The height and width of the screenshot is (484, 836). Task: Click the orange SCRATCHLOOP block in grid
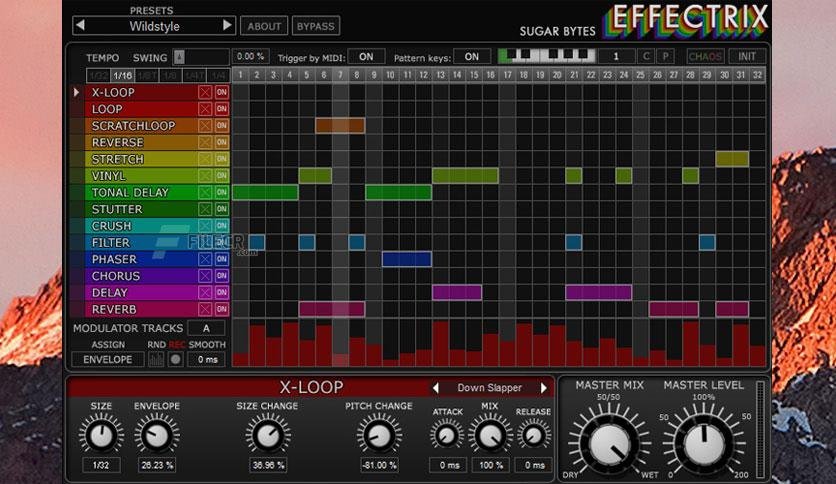tap(340, 126)
